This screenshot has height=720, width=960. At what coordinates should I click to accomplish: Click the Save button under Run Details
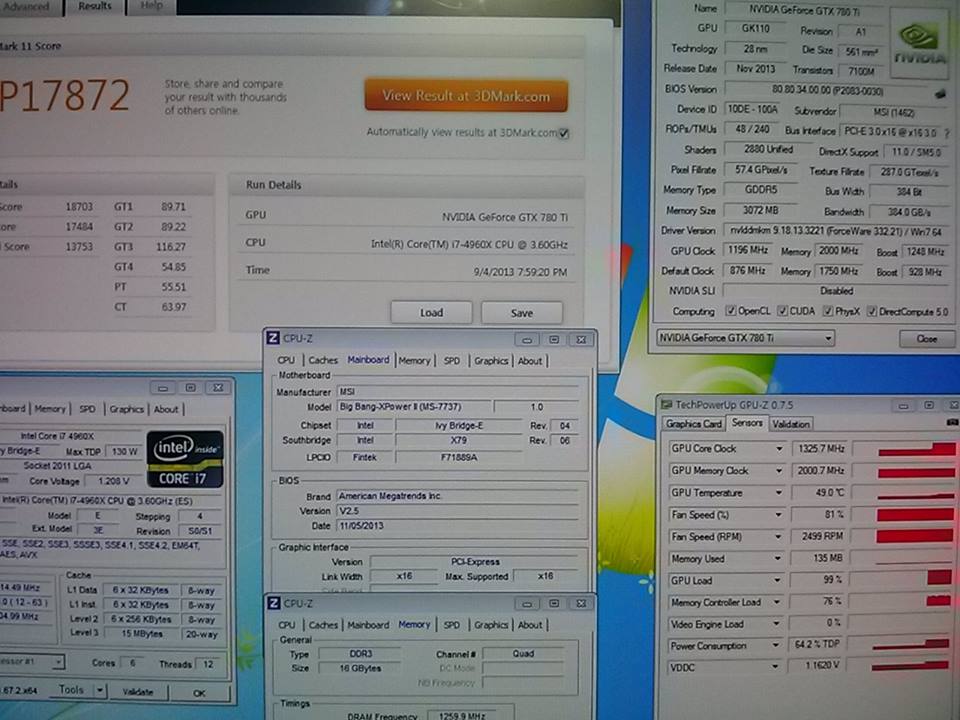coord(521,313)
